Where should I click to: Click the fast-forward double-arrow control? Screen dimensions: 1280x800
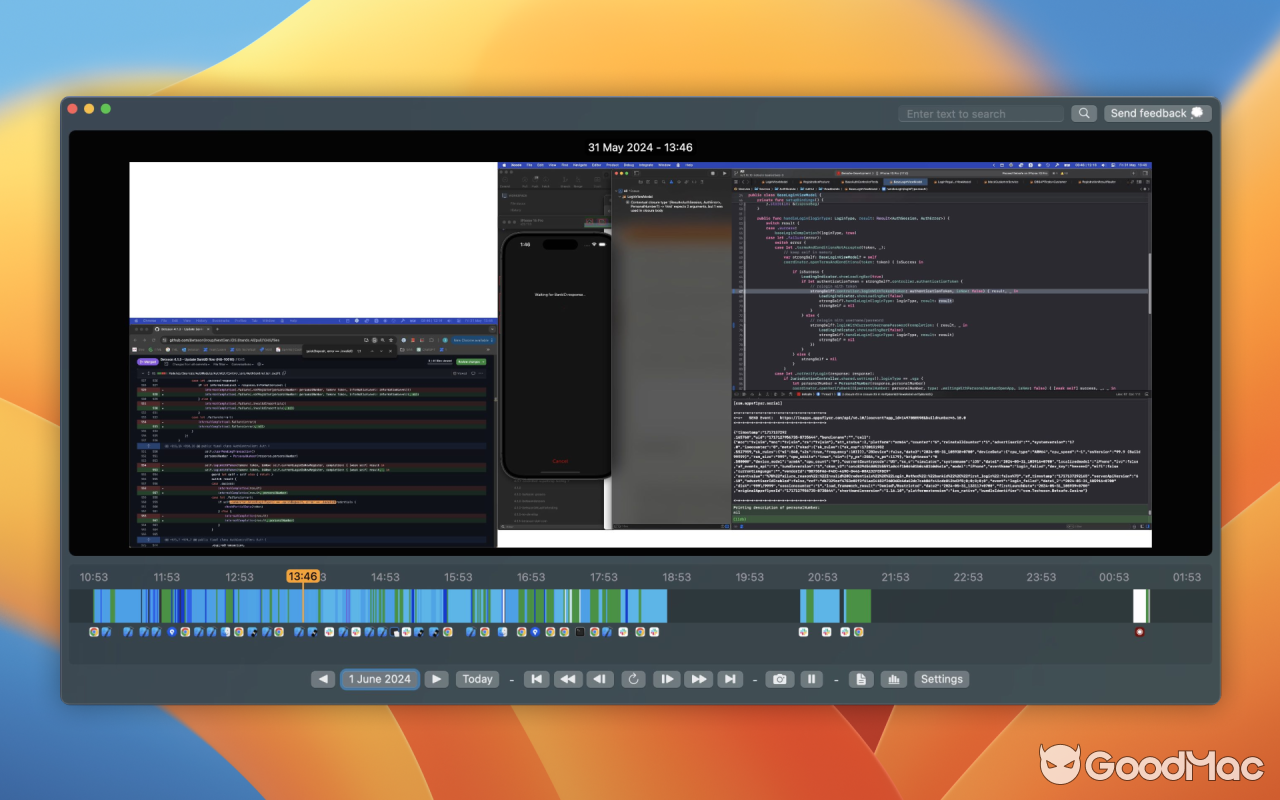click(x=699, y=679)
